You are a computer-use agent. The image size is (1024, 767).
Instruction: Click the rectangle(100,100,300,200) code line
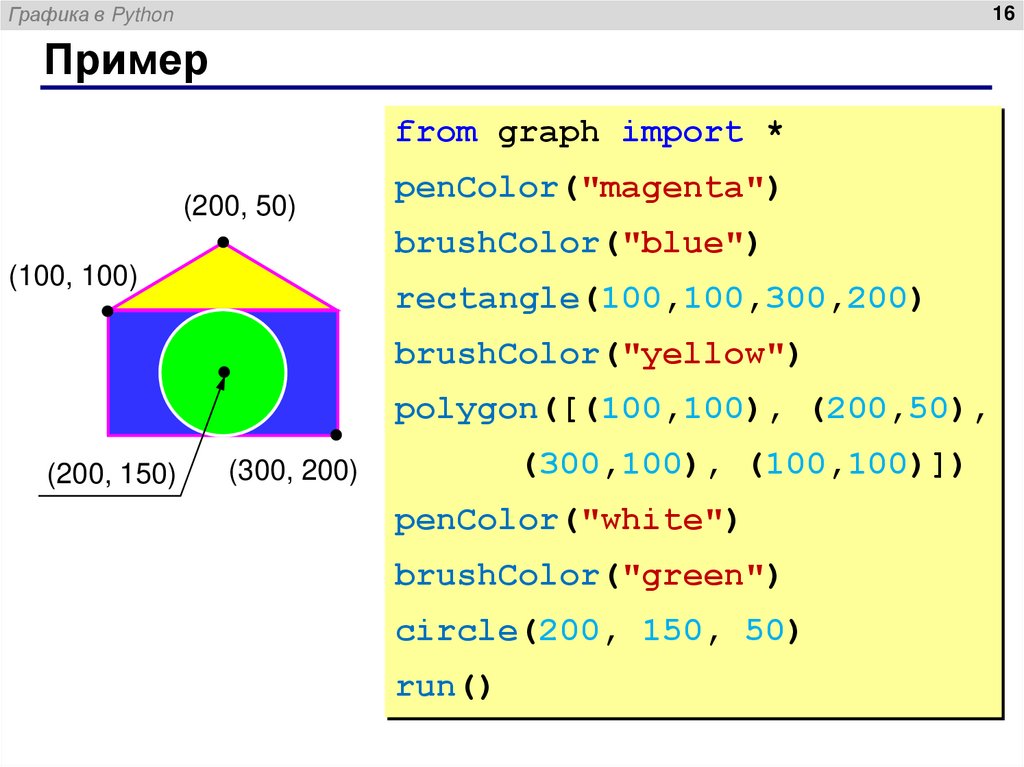[658, 299]
